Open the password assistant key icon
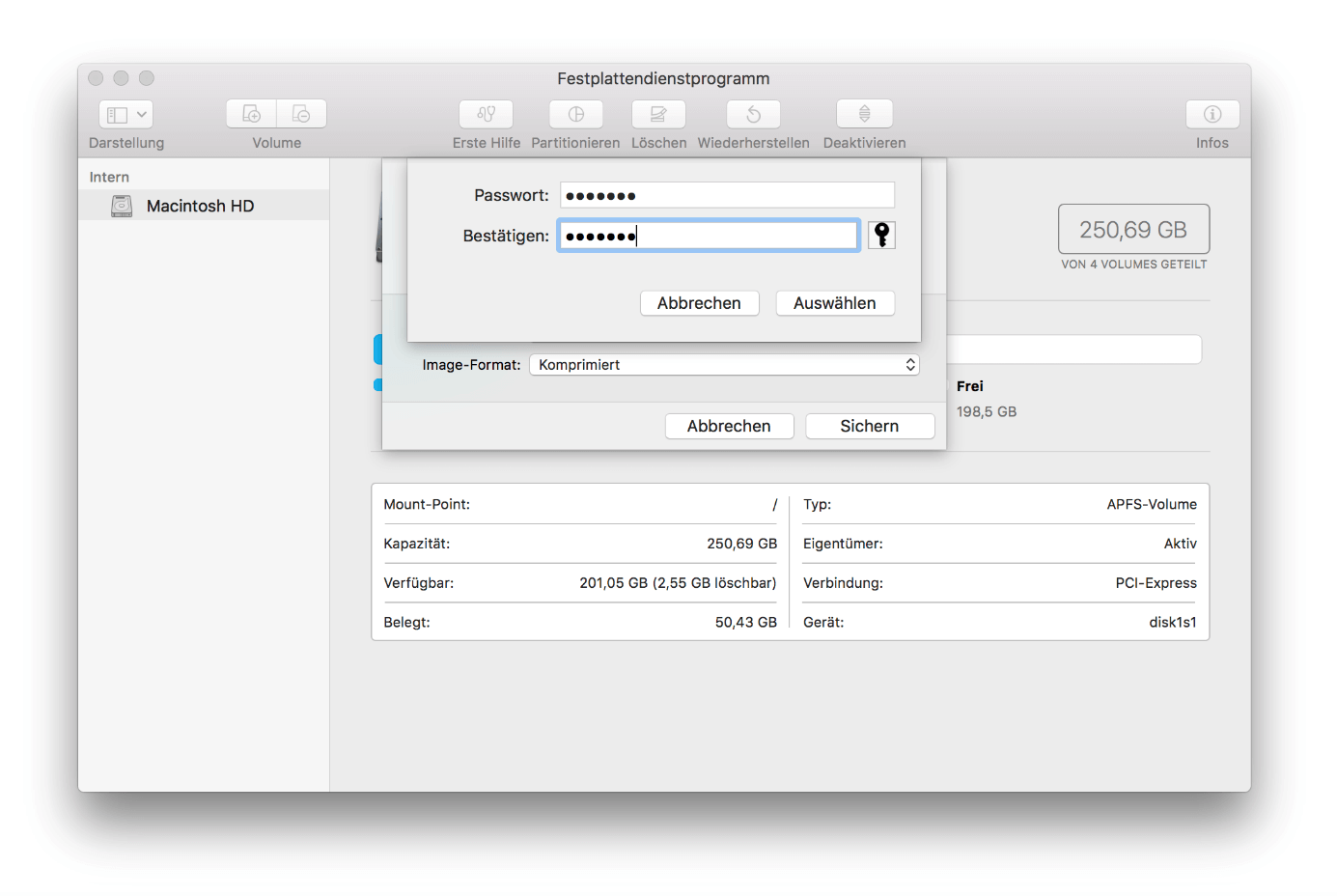Image resolution: width=1337 pixels, height=896 pixels. (881, 235)
